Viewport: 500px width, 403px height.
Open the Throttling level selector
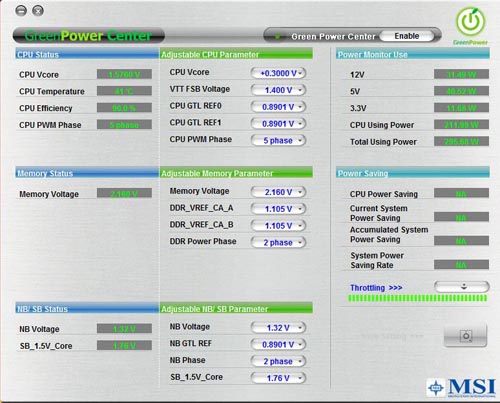click(462, 287)
